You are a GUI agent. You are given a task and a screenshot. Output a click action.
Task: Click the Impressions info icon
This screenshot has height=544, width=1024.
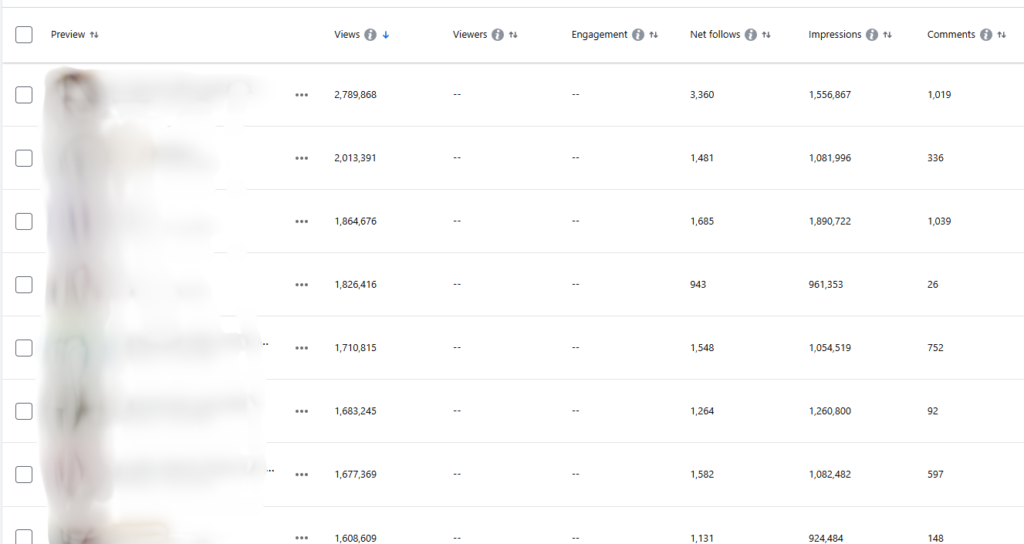[x=872, y=35]
